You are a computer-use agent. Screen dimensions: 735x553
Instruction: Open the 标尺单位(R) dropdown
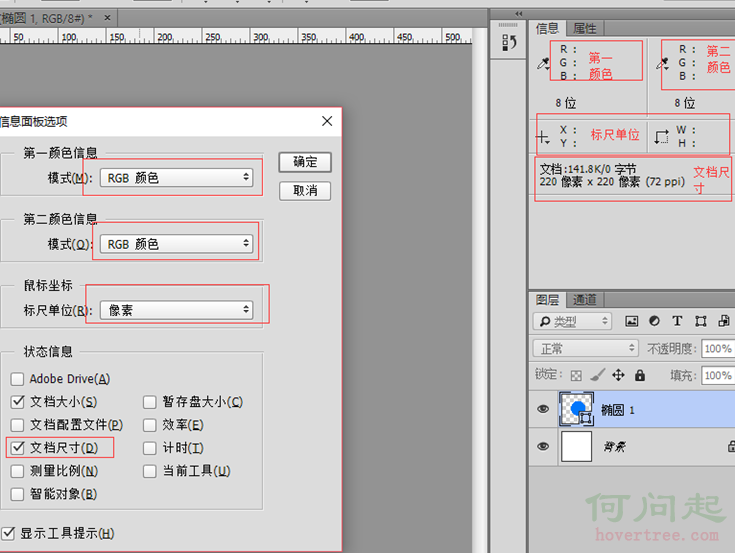[177, 310]
